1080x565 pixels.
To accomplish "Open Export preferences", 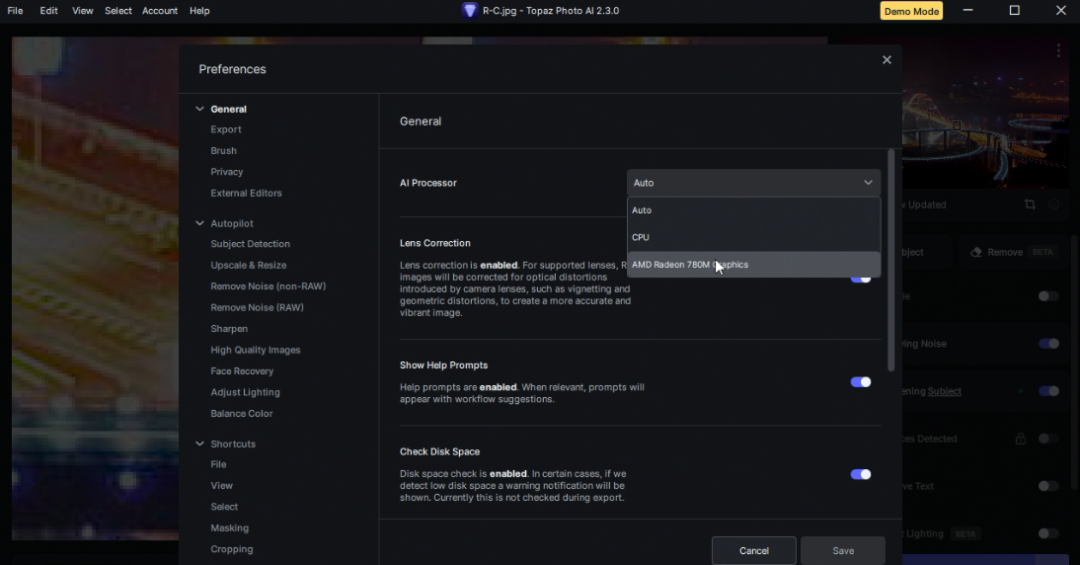I will click(x=226, y=130).
